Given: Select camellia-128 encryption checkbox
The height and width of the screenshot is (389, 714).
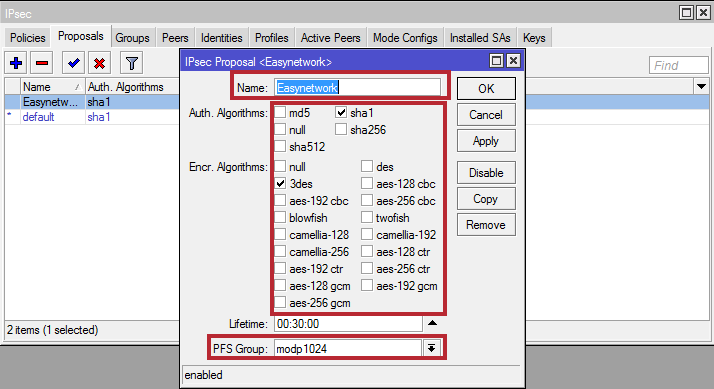Looking at the screenshot, I should 280,235.
